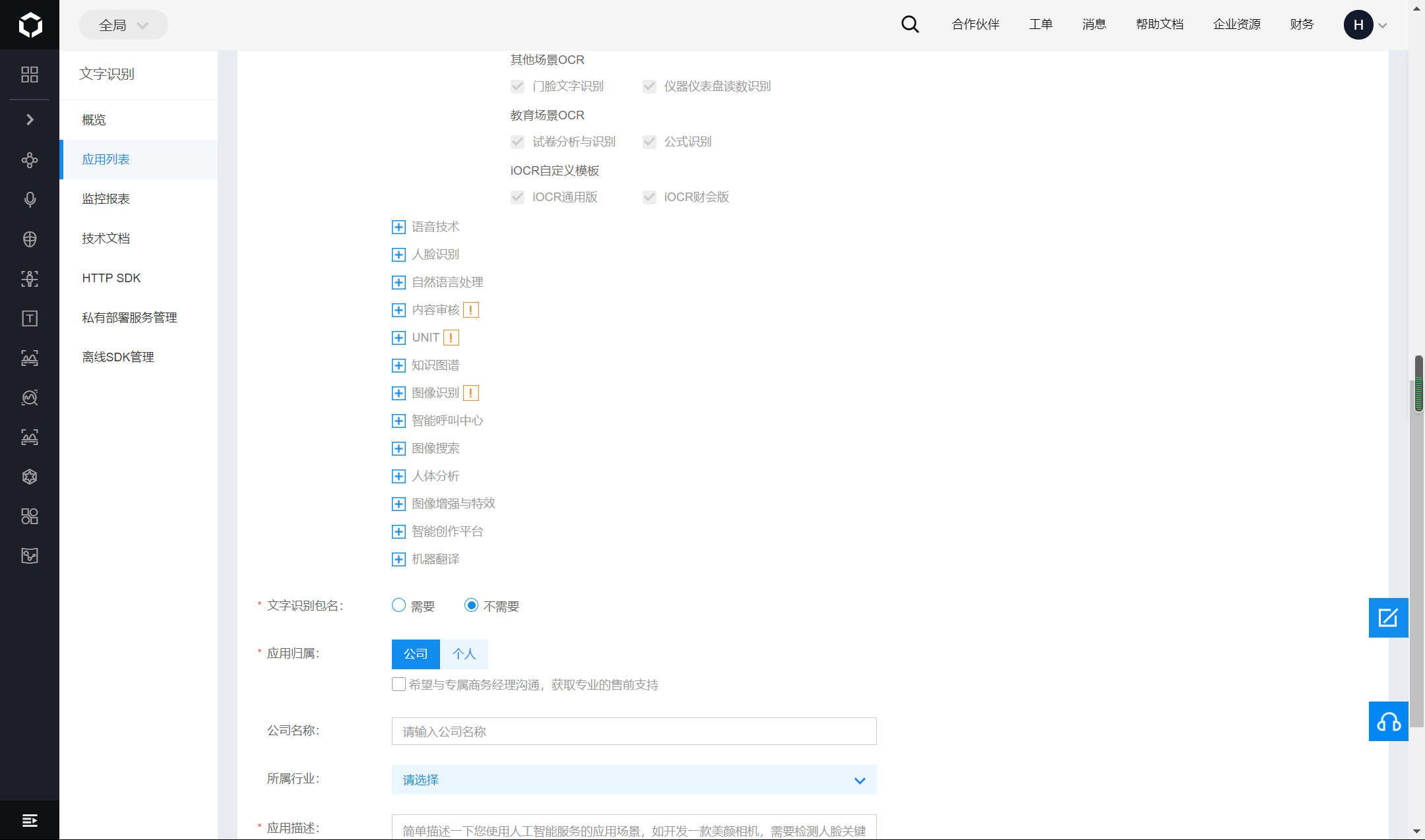Expand the 知识图谱 section
Screen dimensions: 1425x840
(x=398, y=366)
